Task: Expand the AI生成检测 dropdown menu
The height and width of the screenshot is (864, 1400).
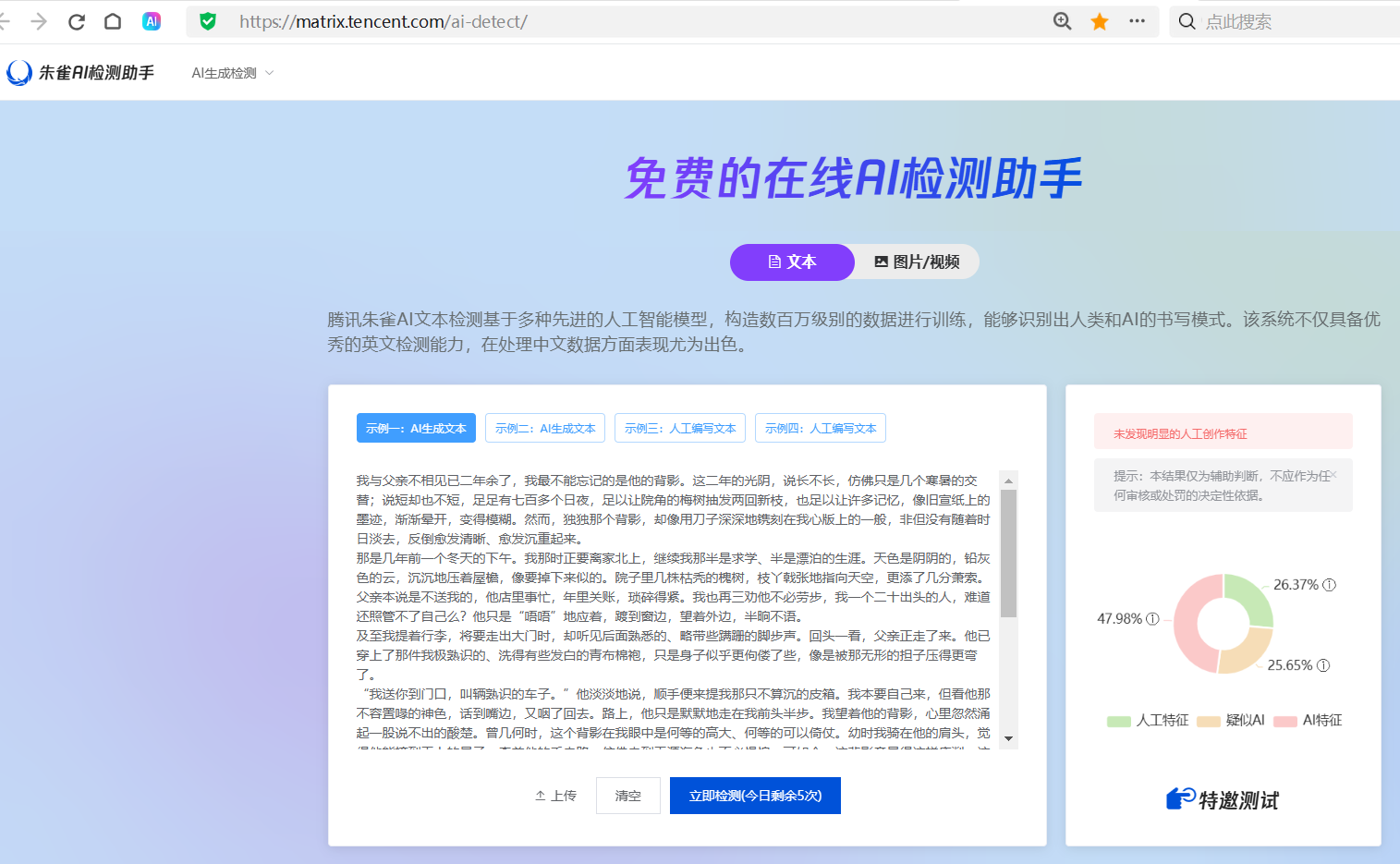Action: coord(233,73)
